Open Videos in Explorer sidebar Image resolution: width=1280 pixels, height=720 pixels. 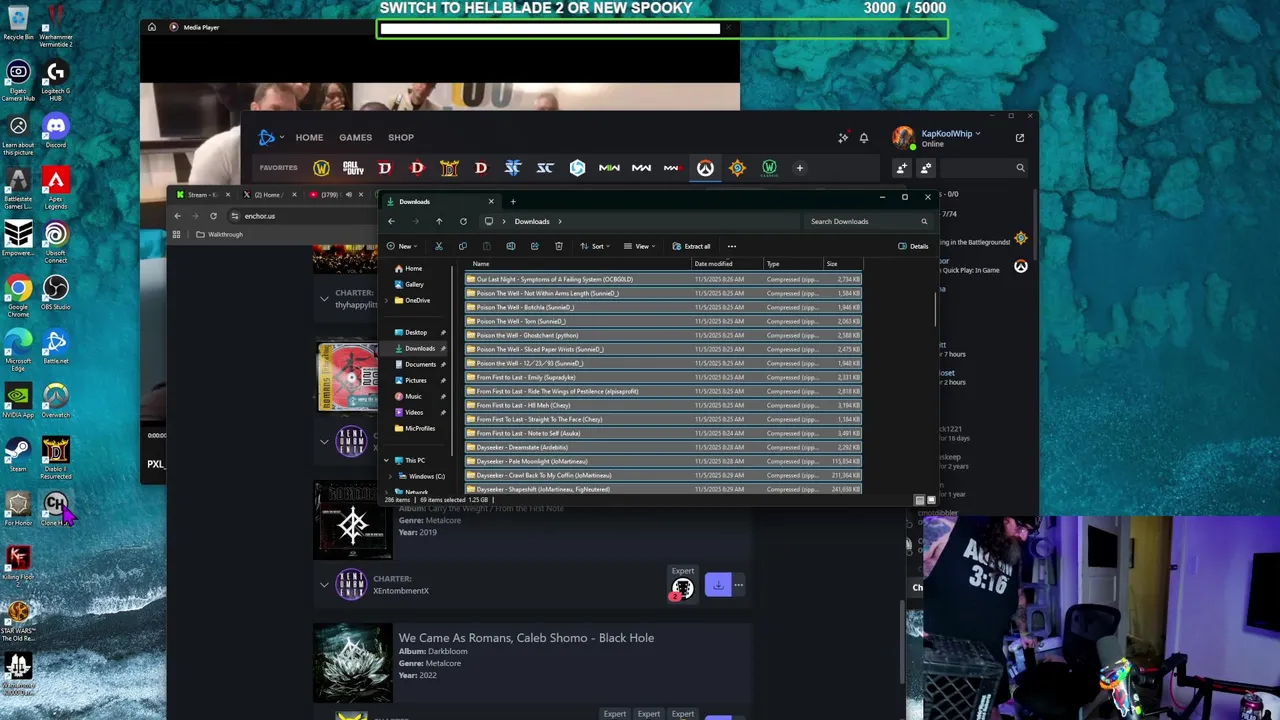click(x=409, y=412)
